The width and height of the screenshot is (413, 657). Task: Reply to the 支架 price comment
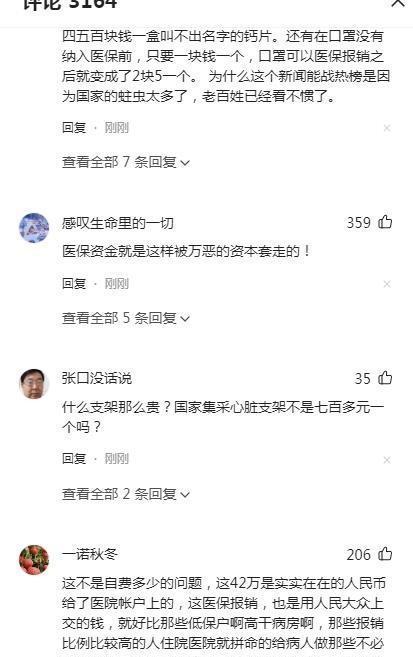tap(74, 458)
